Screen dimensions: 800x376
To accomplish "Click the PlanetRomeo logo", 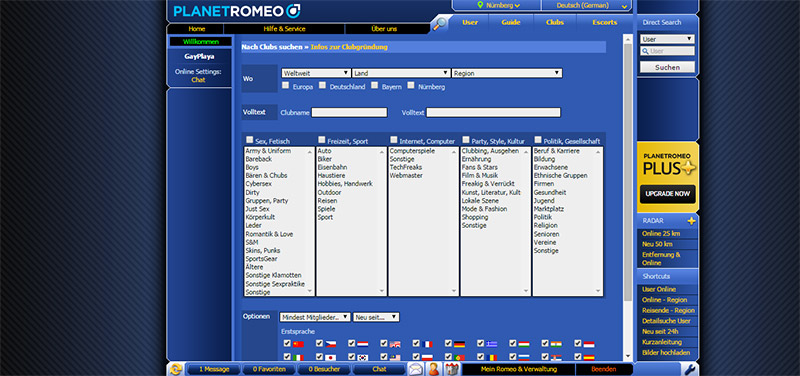I will pos(236,11).
